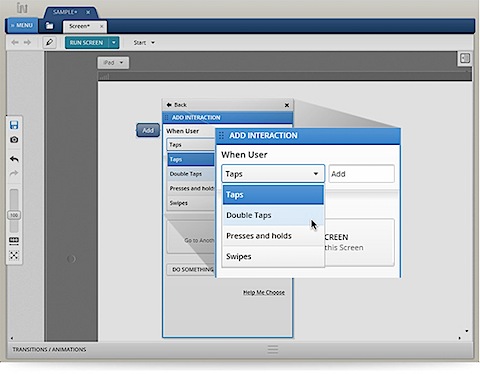Select Presses and holds option
The width and height of the screenshot is (480, 374).
click(x=273, y=236)
